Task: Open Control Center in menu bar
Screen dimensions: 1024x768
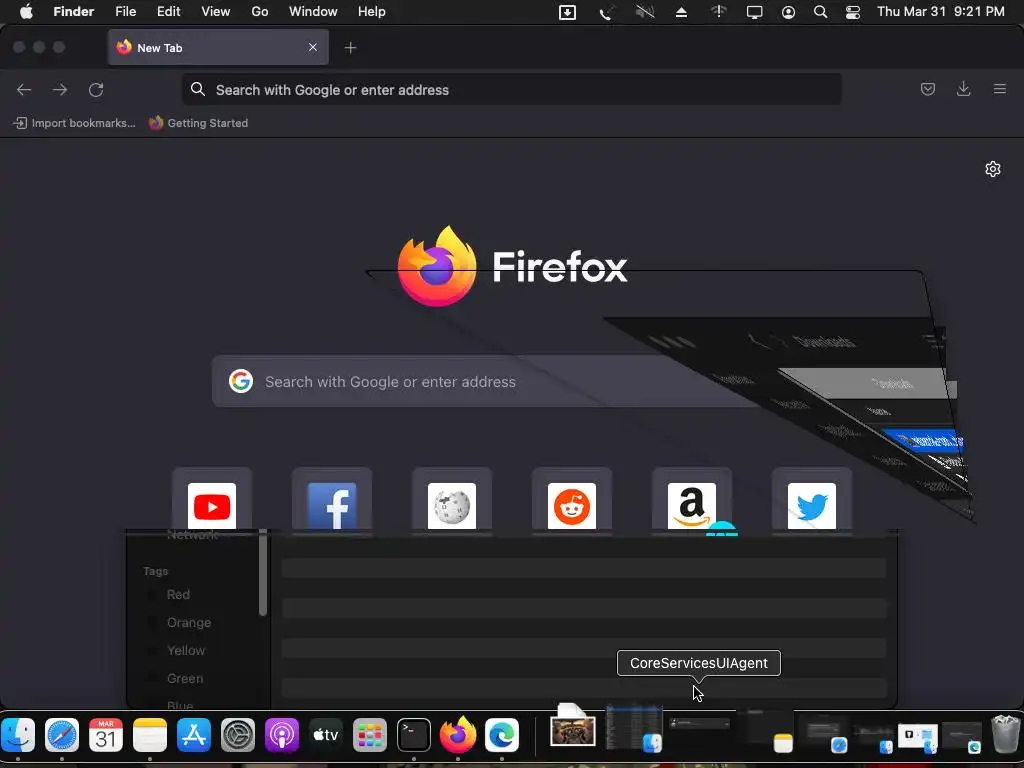Action: click(853, 12)
